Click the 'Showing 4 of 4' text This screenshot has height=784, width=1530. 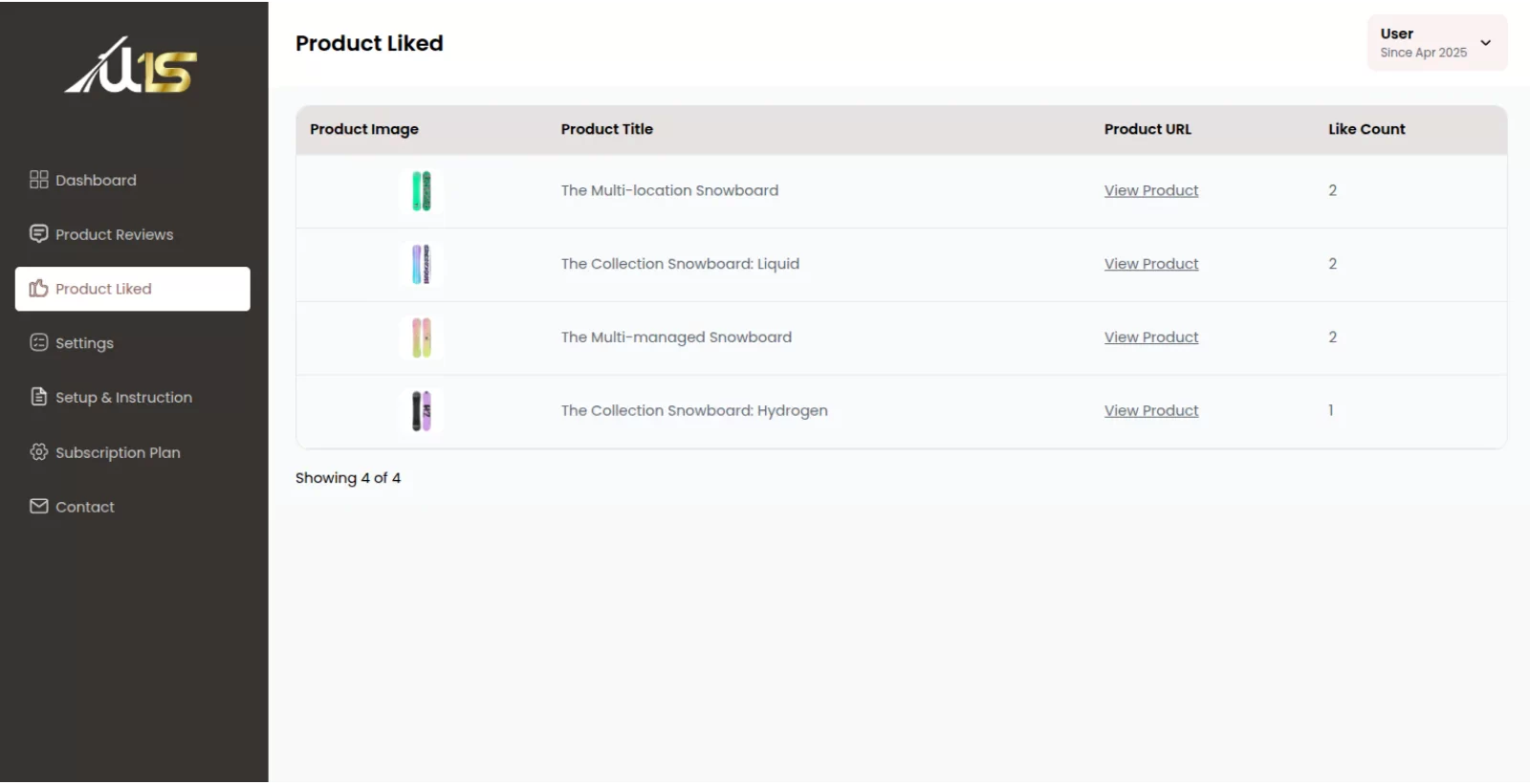coord(348,478)
